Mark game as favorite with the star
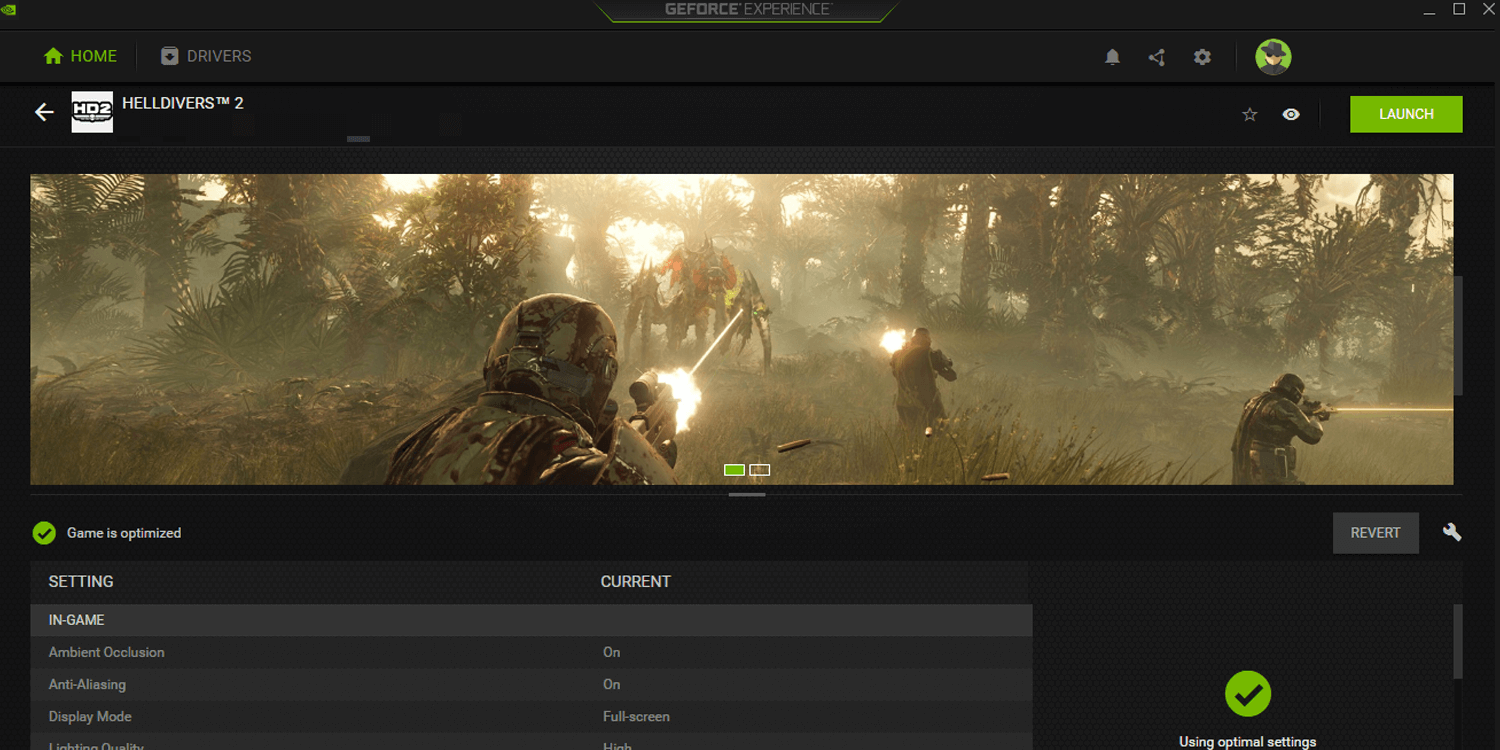Image resolution: width=1500 pixels, height=750 pixels. (1249, 115)
